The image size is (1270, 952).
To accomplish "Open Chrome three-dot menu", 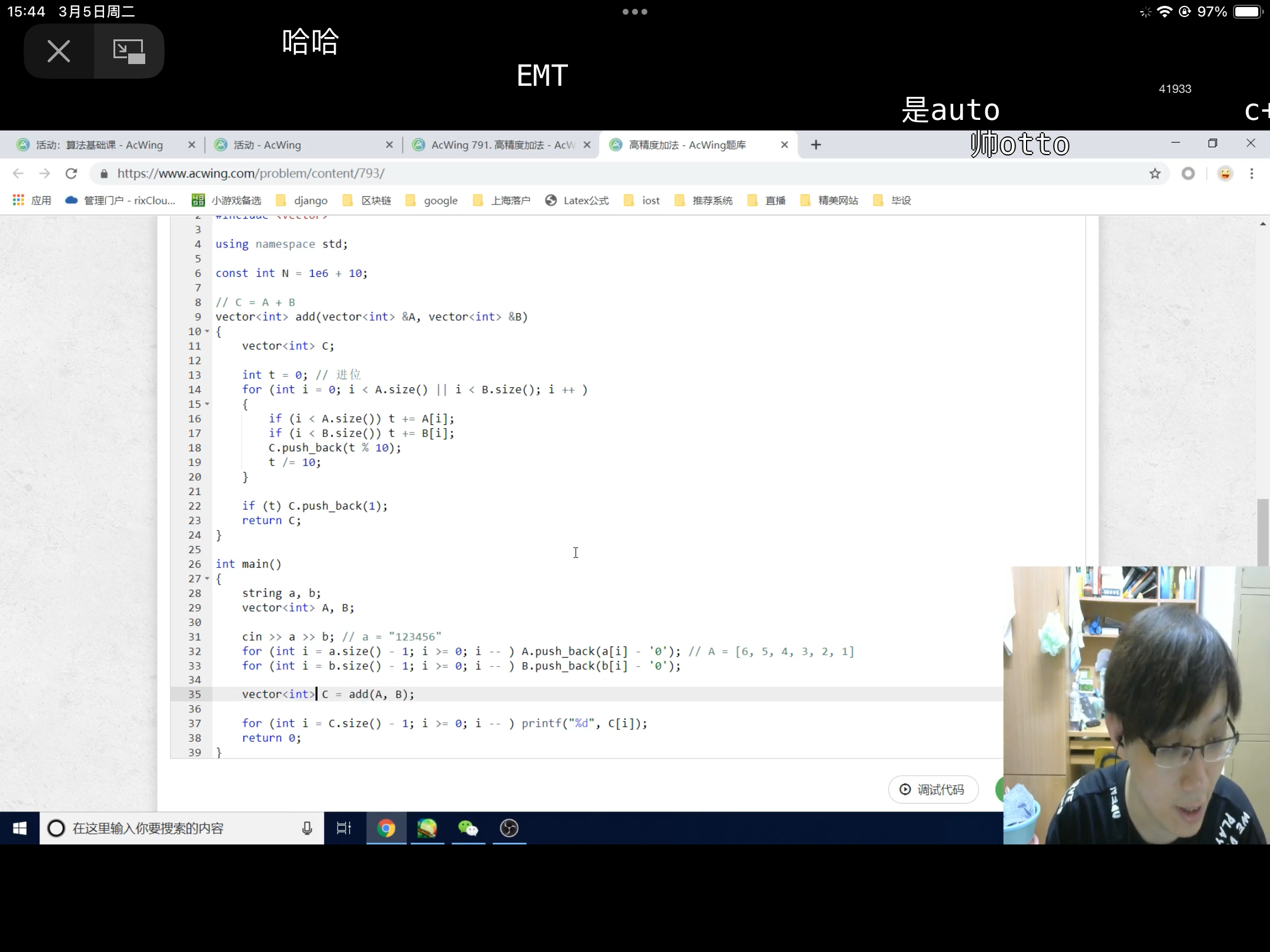I will click(1252, 173).
